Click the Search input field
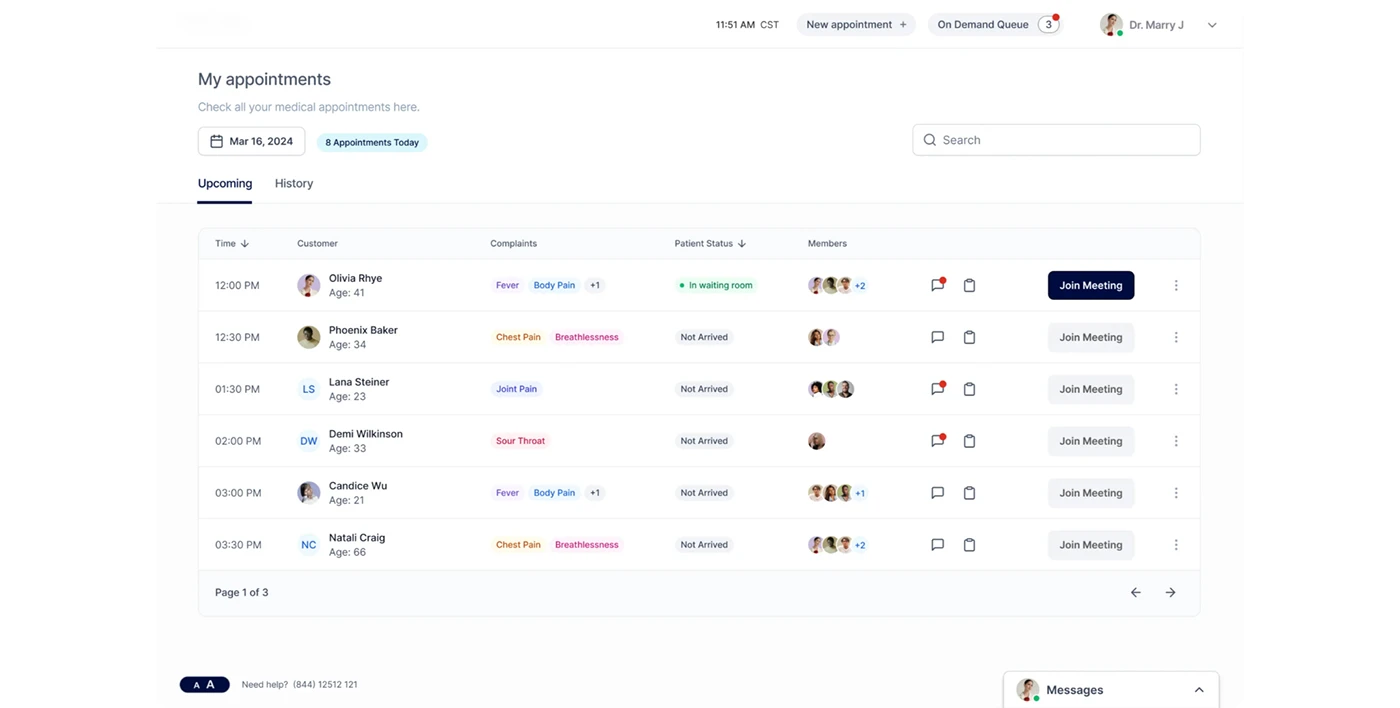The width and height of the screenshot is (1400, 708). (x=1056, y=140)
